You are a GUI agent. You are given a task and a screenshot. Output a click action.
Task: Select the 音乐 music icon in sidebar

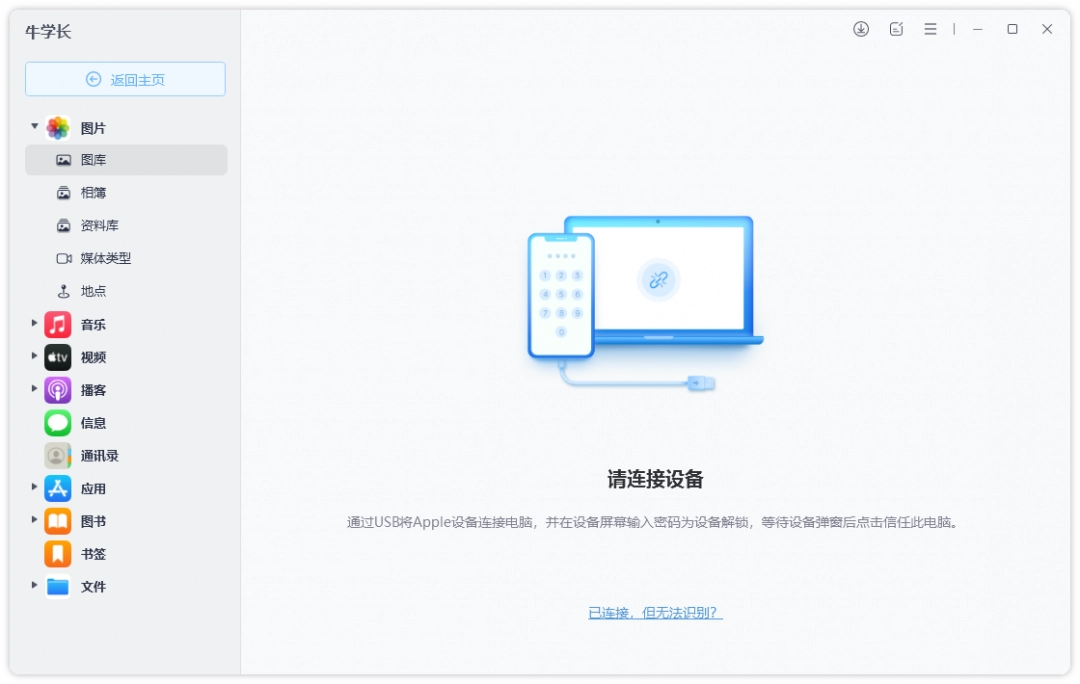[x=55, y=324]
